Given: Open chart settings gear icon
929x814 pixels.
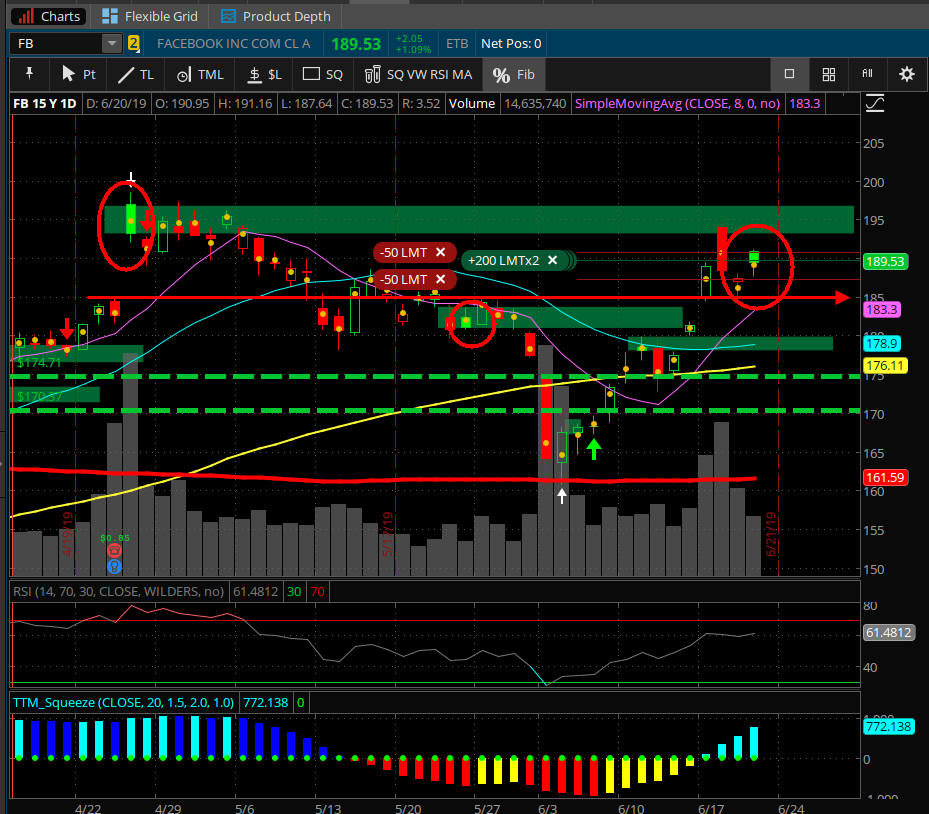Looking at the screenshot, I should tap(906, 74).
